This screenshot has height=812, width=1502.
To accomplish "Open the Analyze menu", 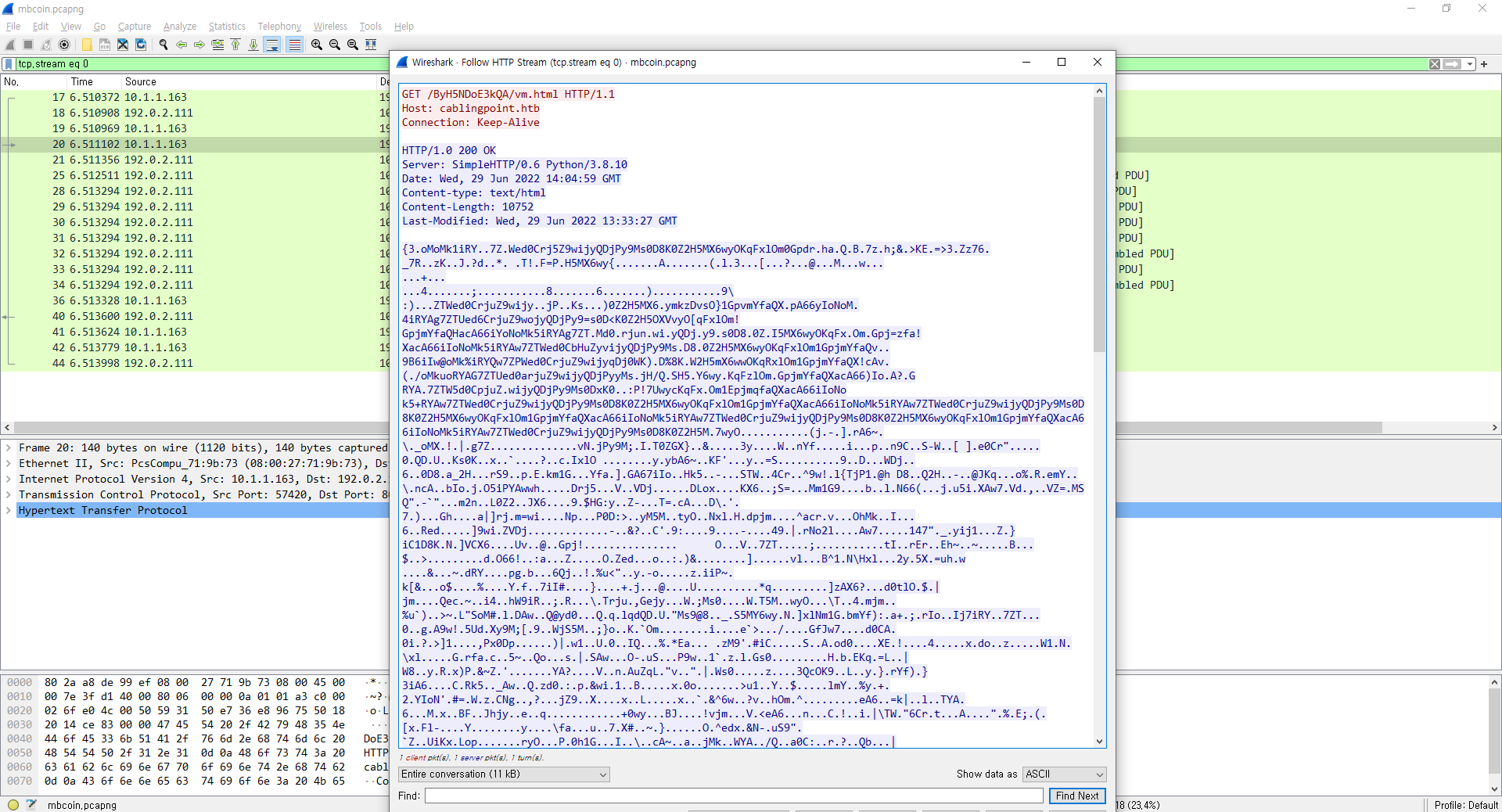I will 180,26.
